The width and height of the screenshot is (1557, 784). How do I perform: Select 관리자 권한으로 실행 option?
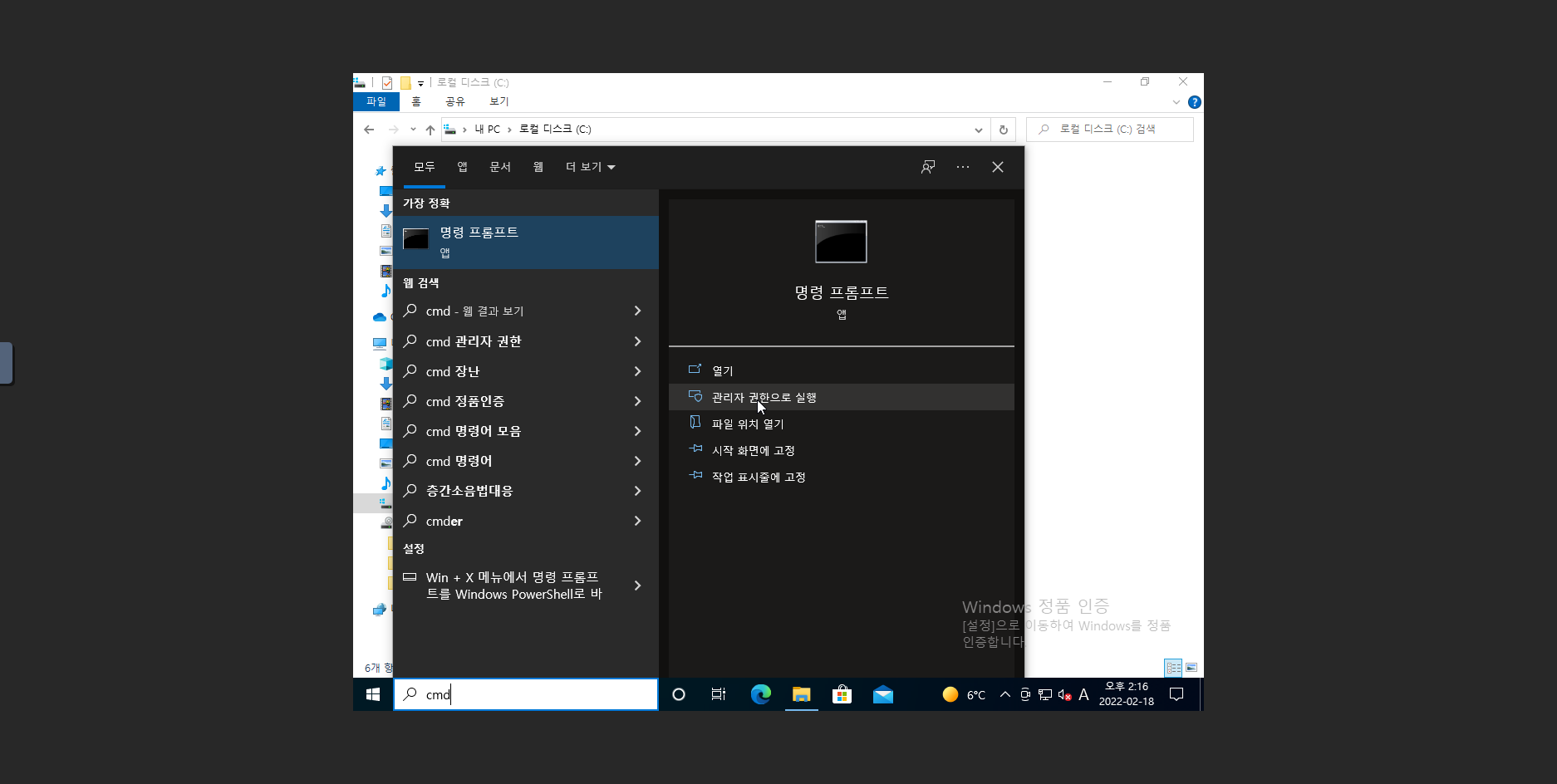[764, 397]
